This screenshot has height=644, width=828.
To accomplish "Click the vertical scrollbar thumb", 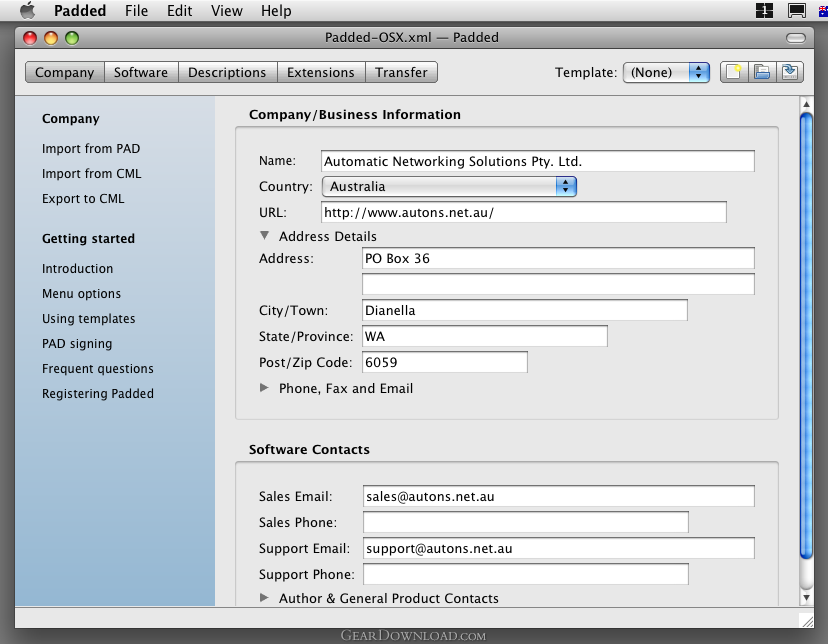I will pyautogui.click(x=806, y=335).
